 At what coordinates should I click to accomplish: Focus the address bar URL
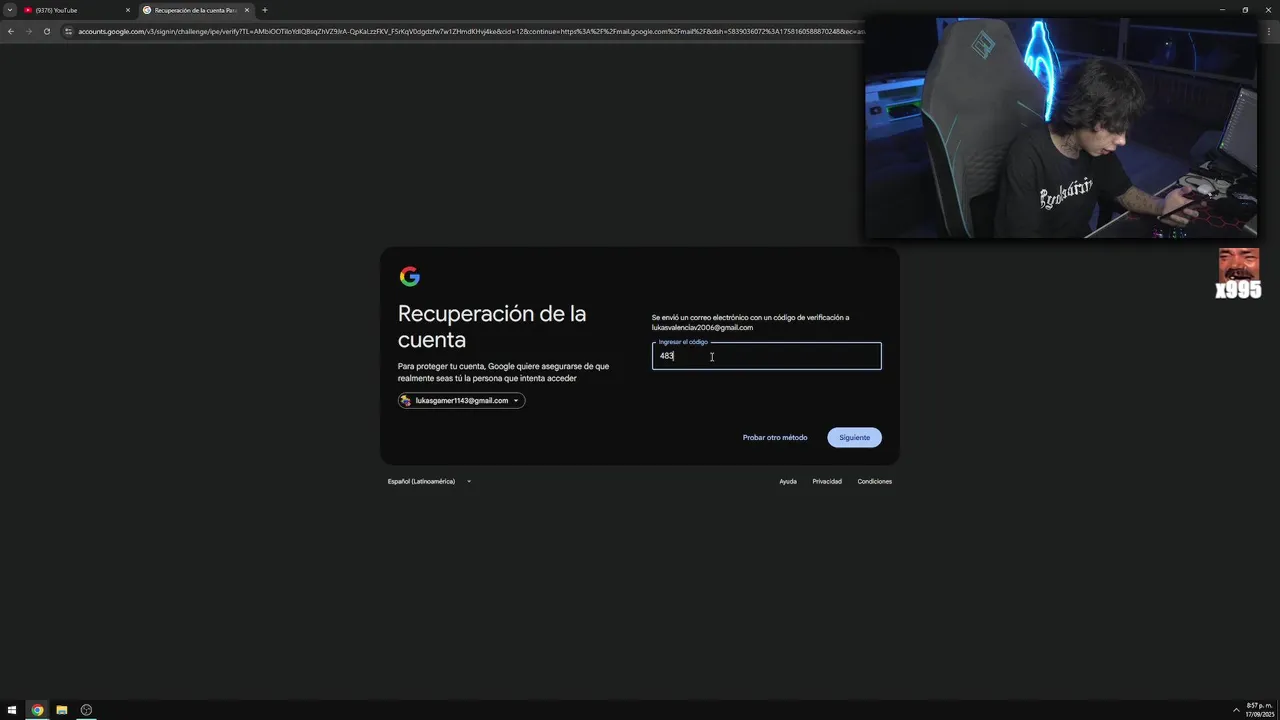[470, 31]
